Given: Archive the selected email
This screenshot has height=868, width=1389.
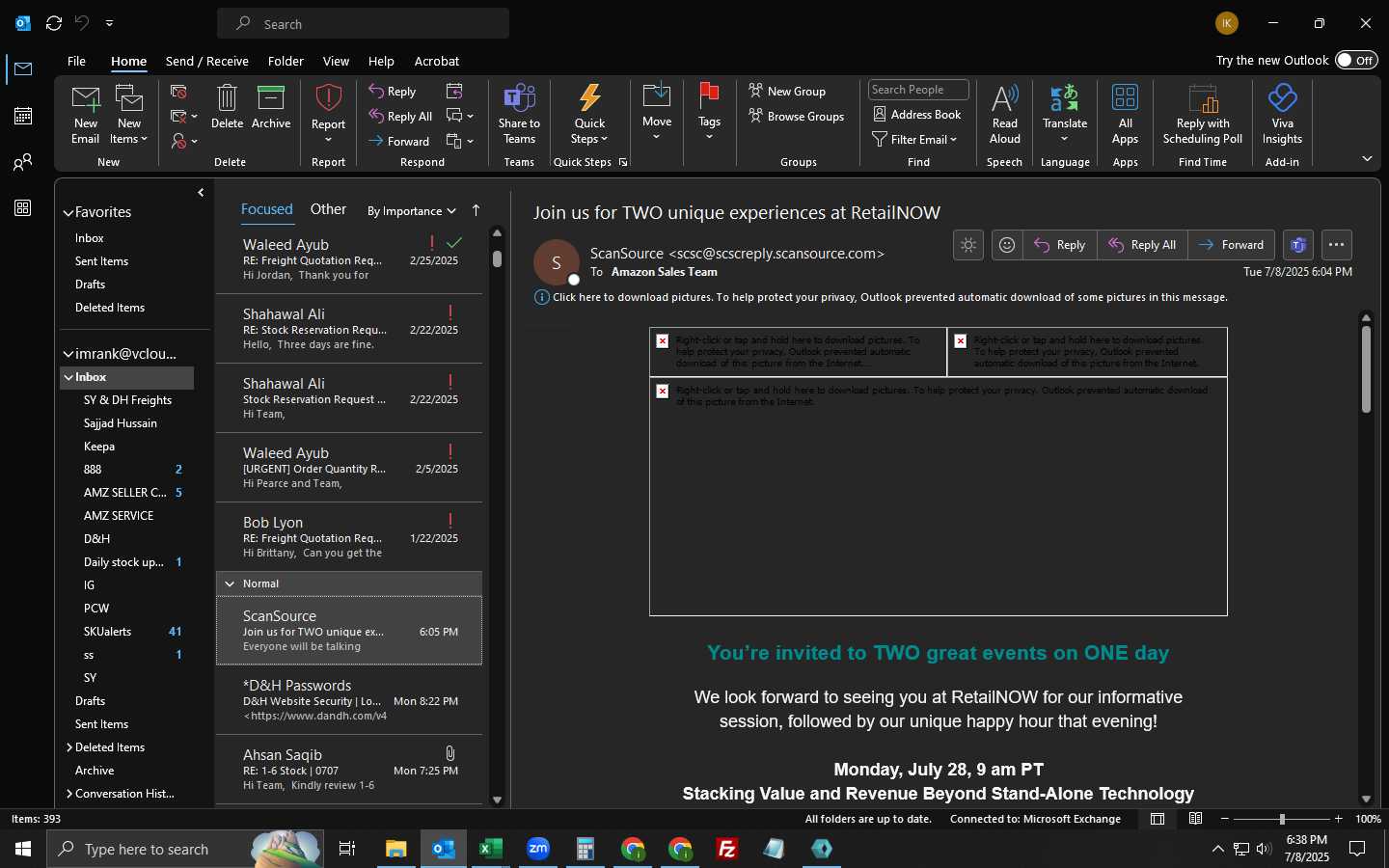Looking at the screenshot, I should click(271, 107).
